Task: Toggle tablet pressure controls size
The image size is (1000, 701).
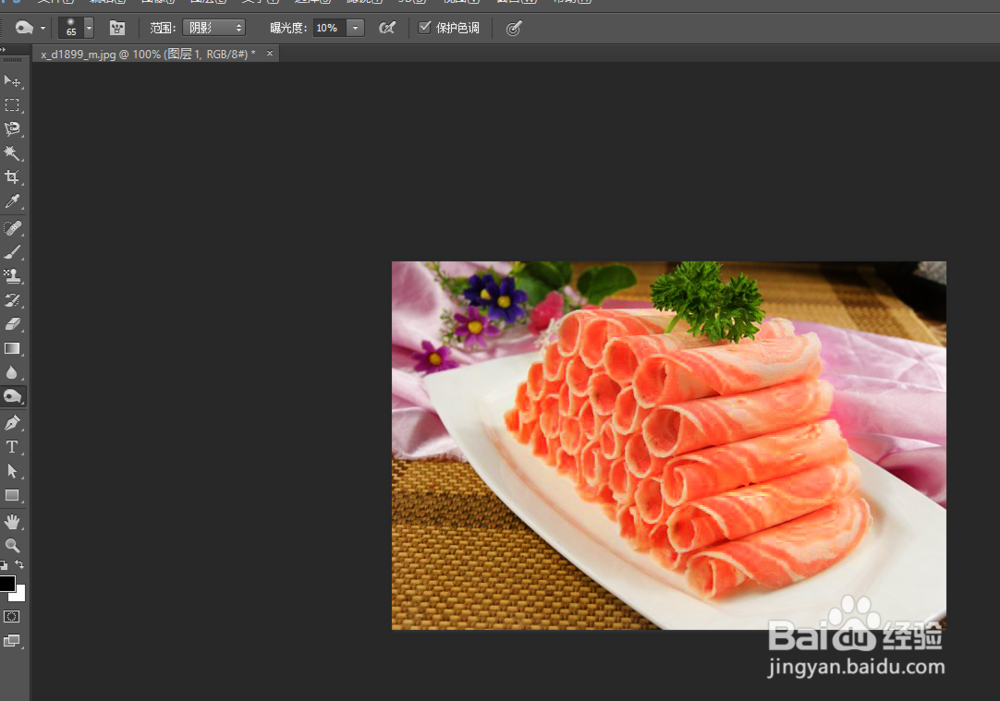Action: pos(513,28)
